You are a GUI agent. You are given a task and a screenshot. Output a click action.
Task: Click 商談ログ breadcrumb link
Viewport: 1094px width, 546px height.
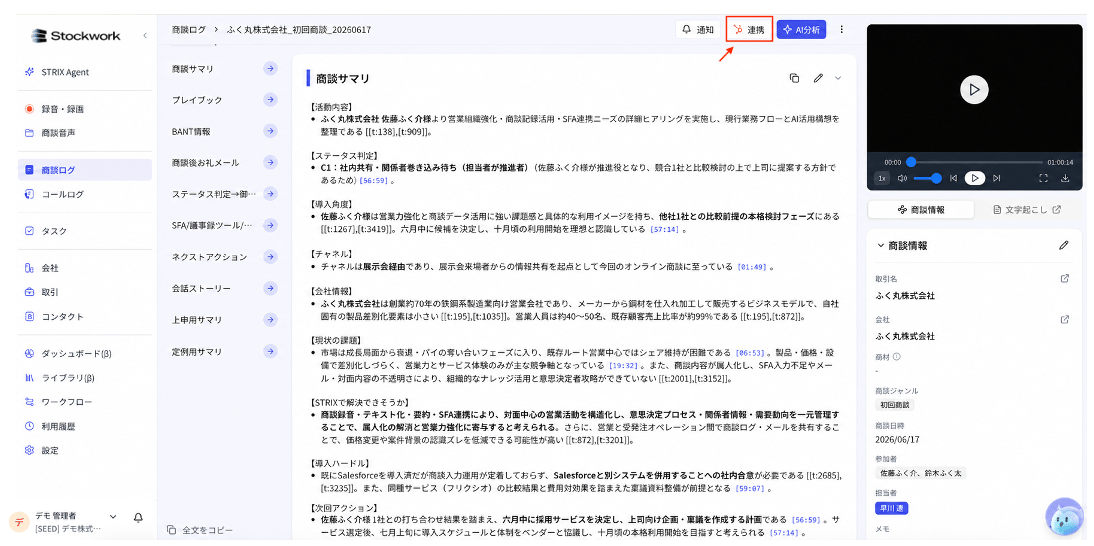pyautogui.click(x=189, y=30)
